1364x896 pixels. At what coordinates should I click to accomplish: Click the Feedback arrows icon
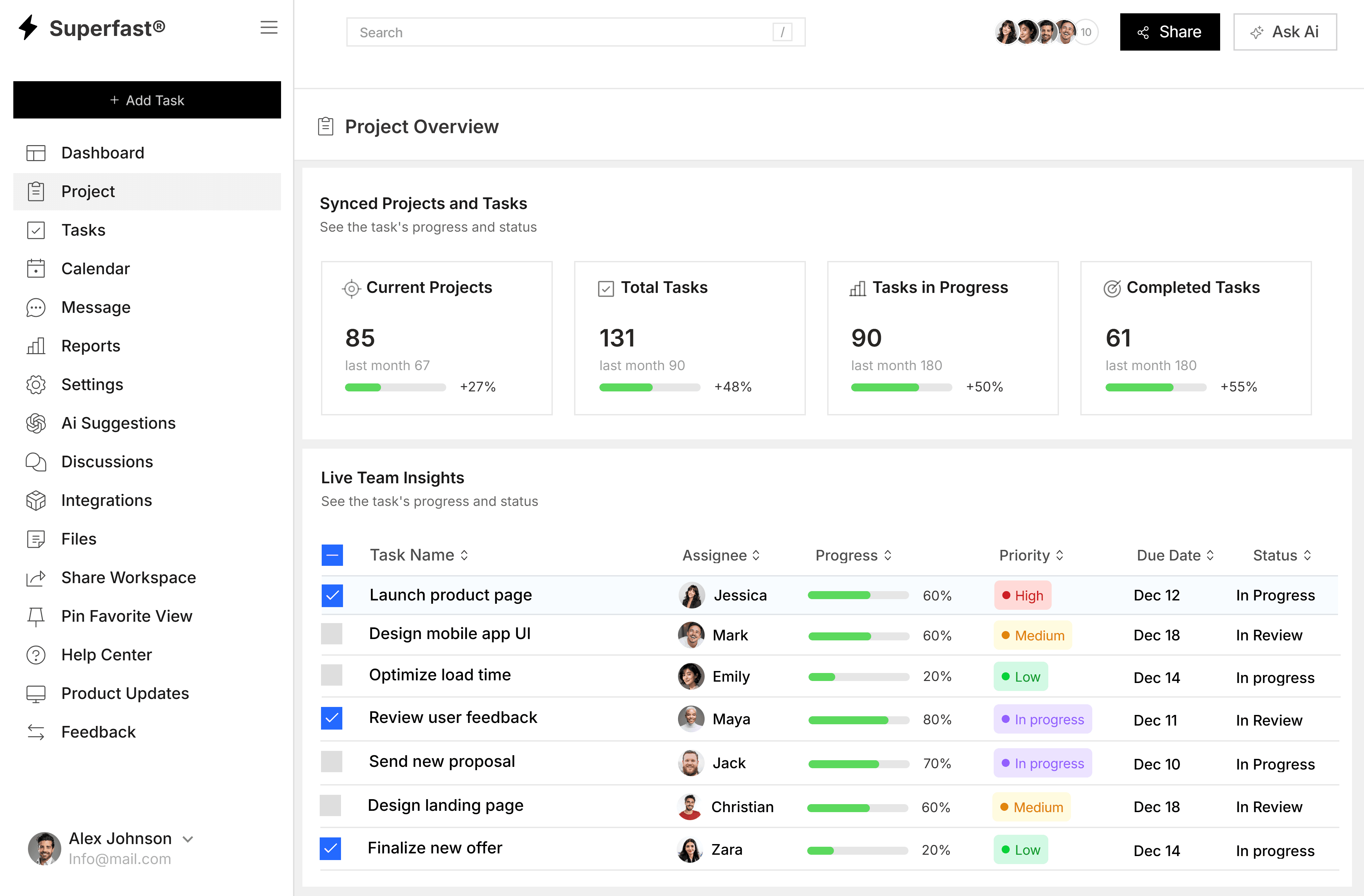pyautogui.click(x=36, y=732)
